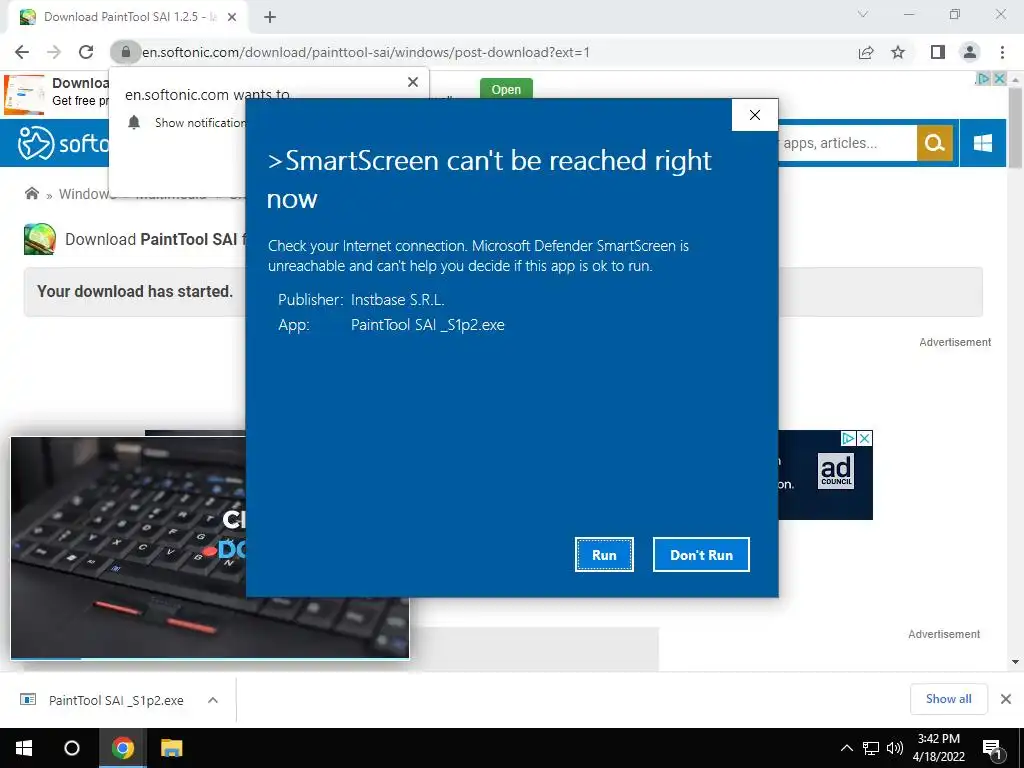Close the Download PaintTool SAI tab
The height and width of the screenshot is (768, 1024).
[232, 17]
